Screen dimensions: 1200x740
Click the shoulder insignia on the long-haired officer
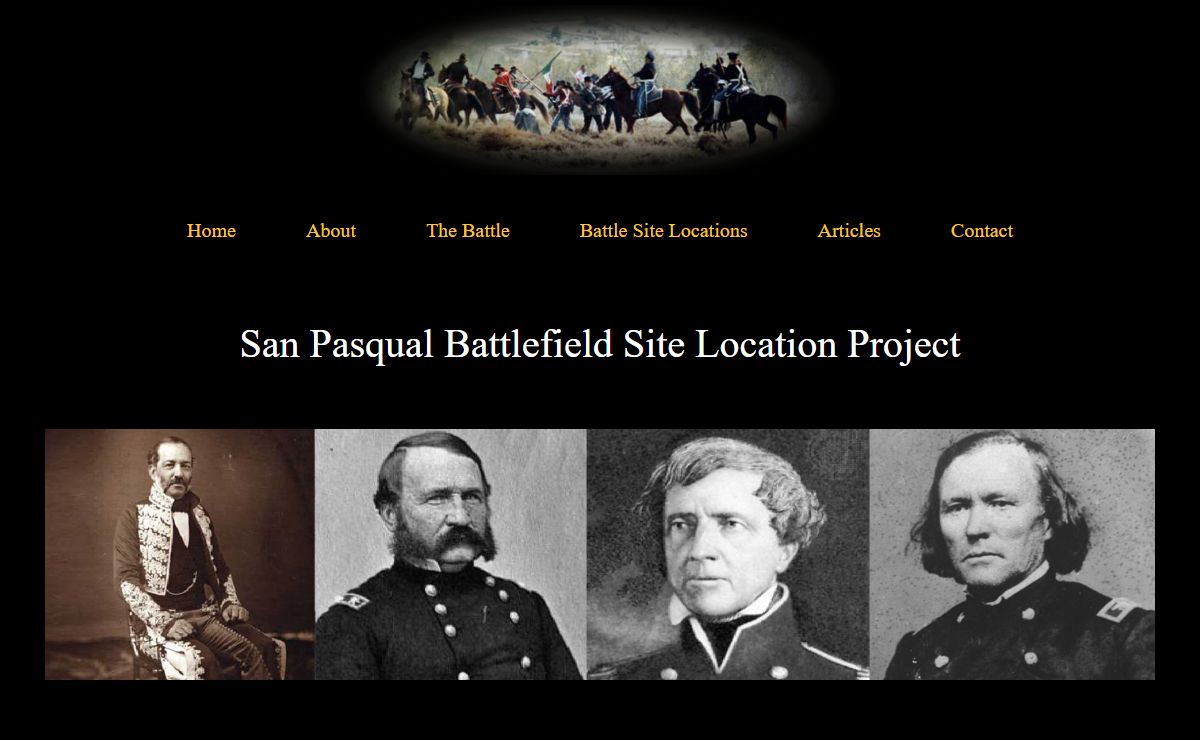1118,609
